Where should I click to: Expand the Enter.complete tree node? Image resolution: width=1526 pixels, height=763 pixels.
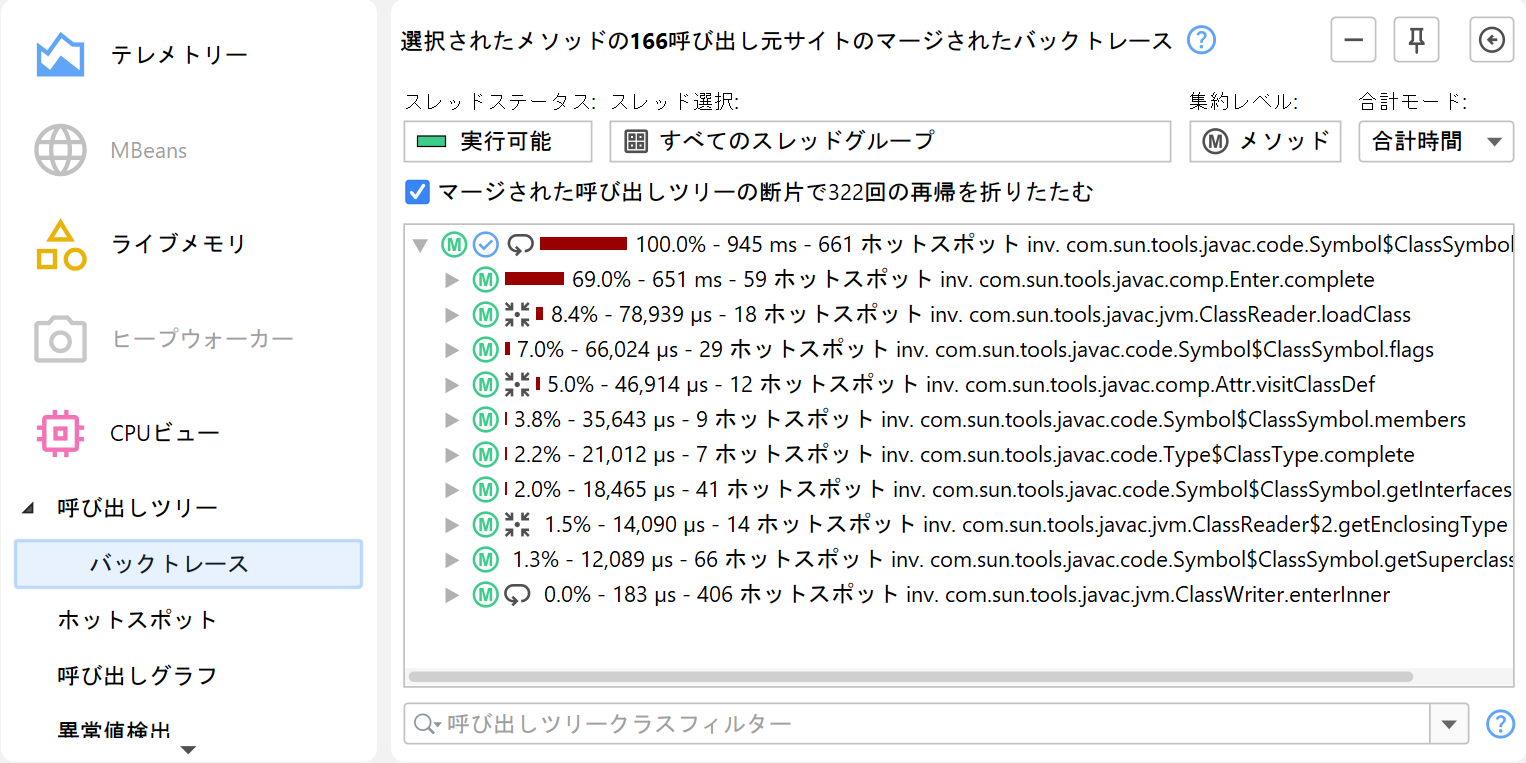[452, 280]
